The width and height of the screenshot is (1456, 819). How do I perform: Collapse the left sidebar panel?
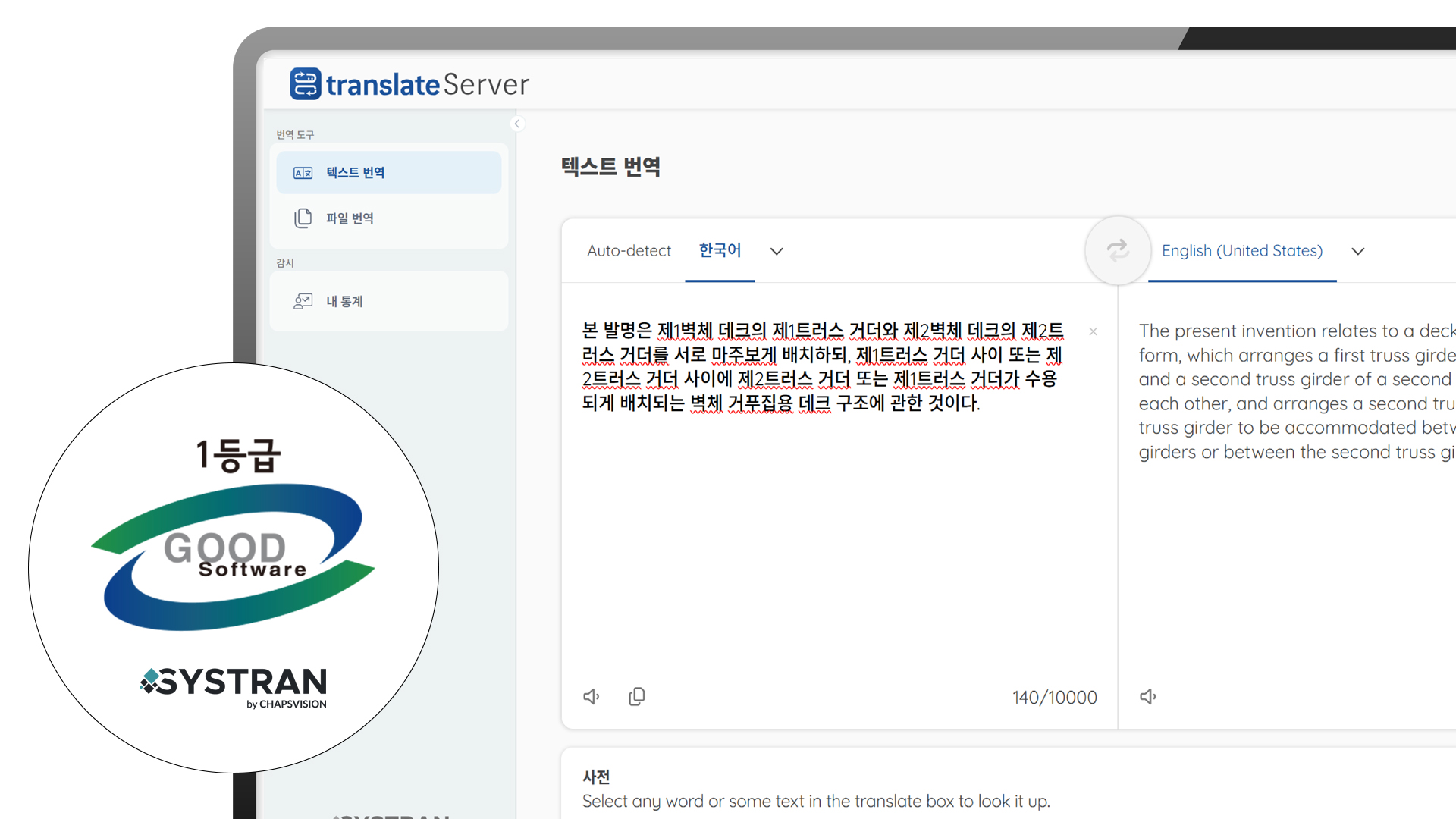tap(518, 124)
